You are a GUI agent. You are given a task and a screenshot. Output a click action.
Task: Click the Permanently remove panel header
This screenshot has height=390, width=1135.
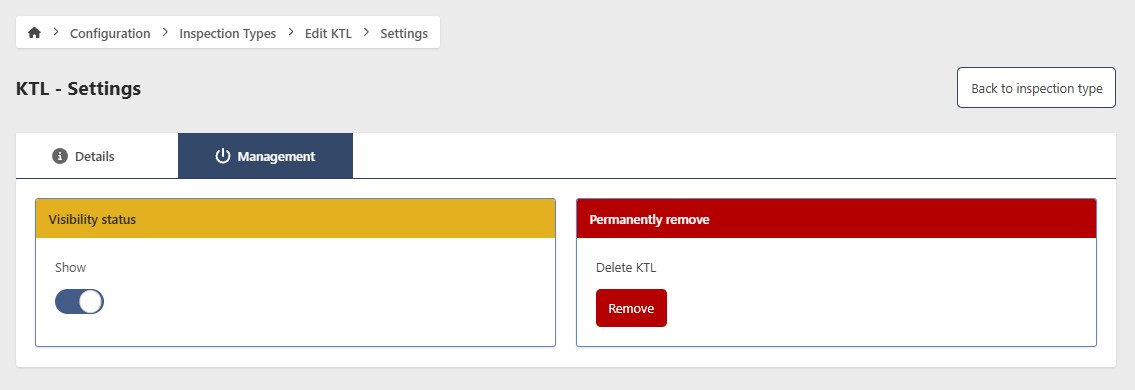click(836, 219)
